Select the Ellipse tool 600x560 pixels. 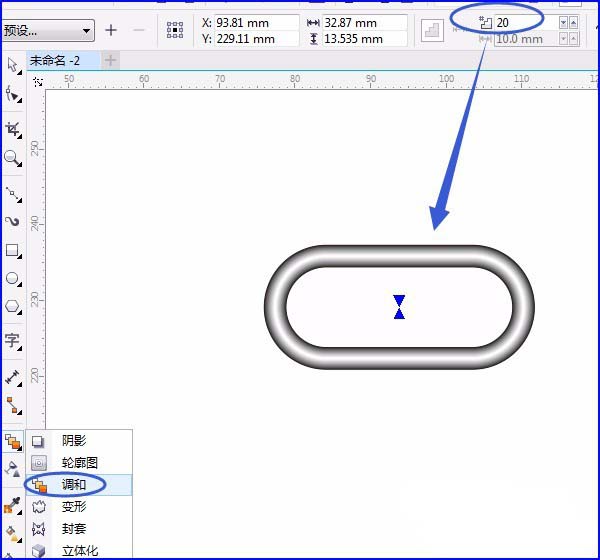(13, 279)
